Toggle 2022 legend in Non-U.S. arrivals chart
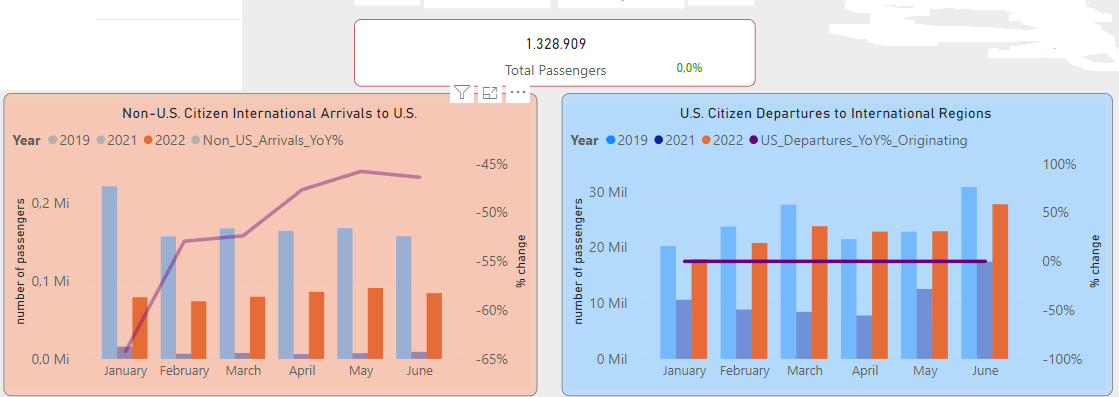 point(164,140)
